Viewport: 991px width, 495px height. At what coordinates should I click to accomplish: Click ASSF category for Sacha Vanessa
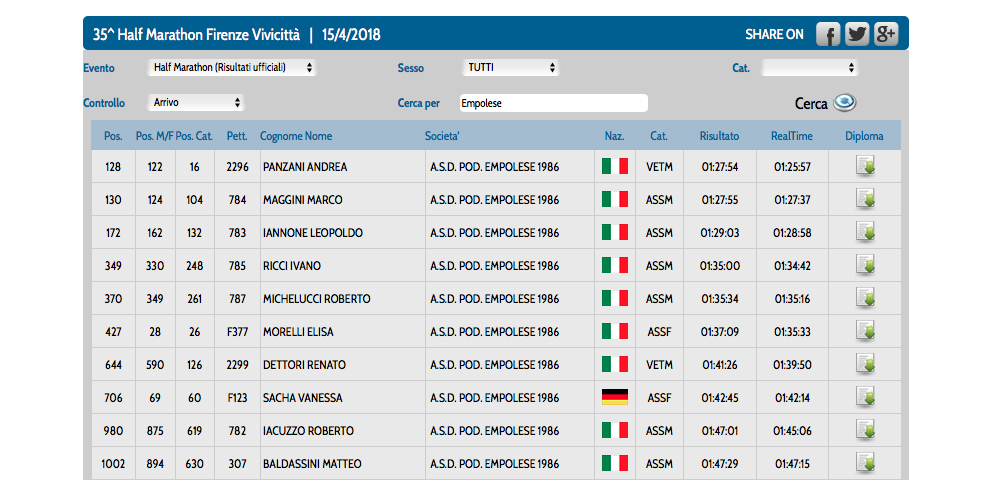click(x=659, y=398)
